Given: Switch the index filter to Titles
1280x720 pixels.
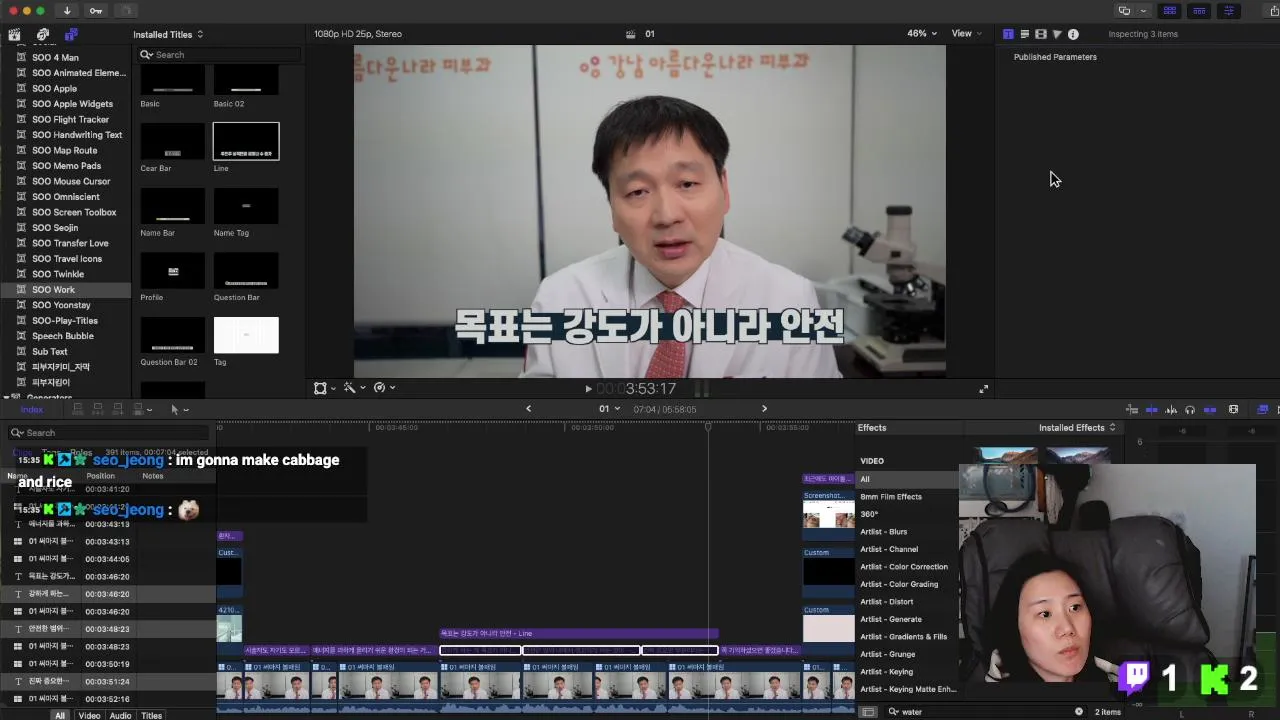Looking at the screenshot, I should click(x=151, y=715).
